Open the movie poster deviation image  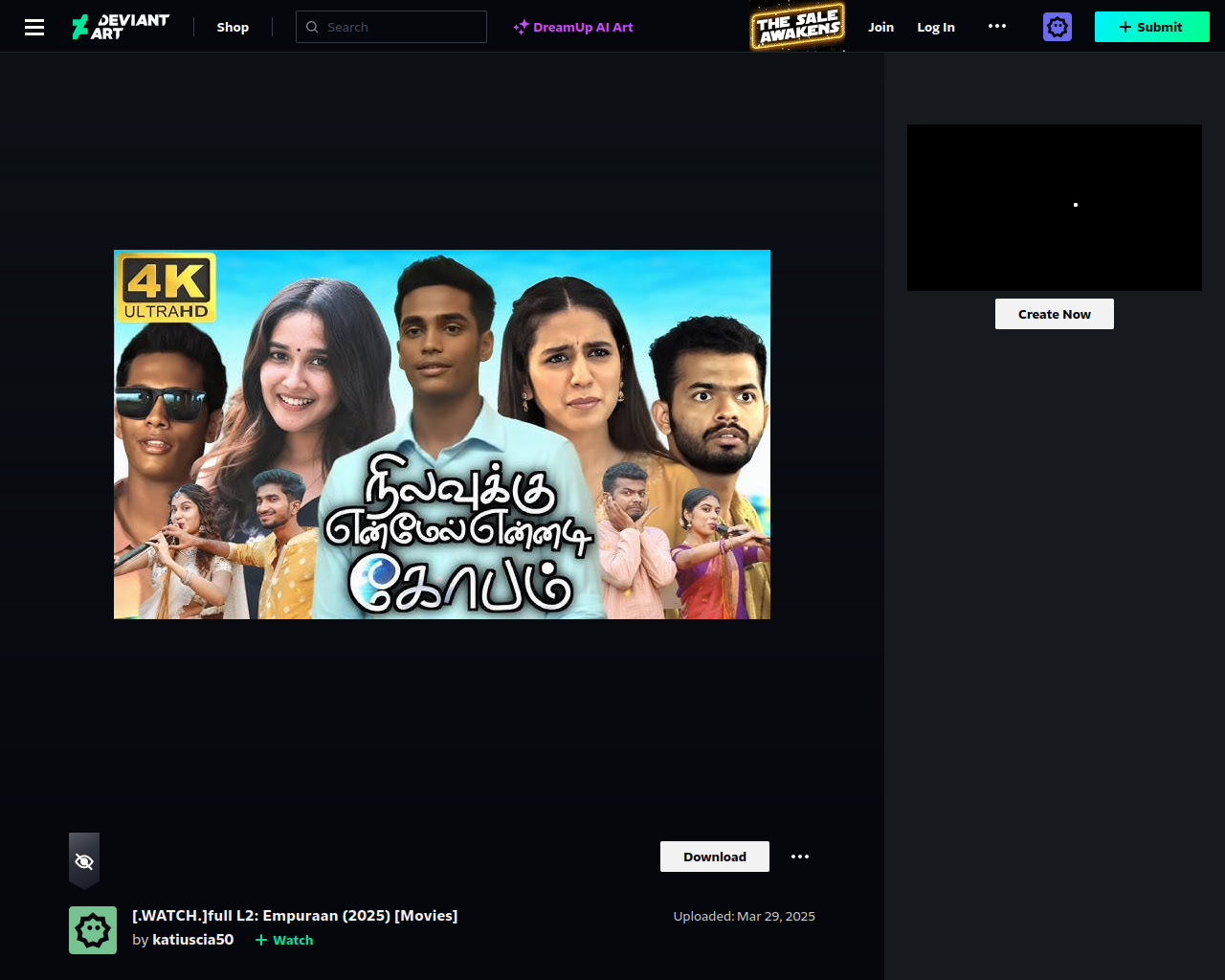(442, 434)
